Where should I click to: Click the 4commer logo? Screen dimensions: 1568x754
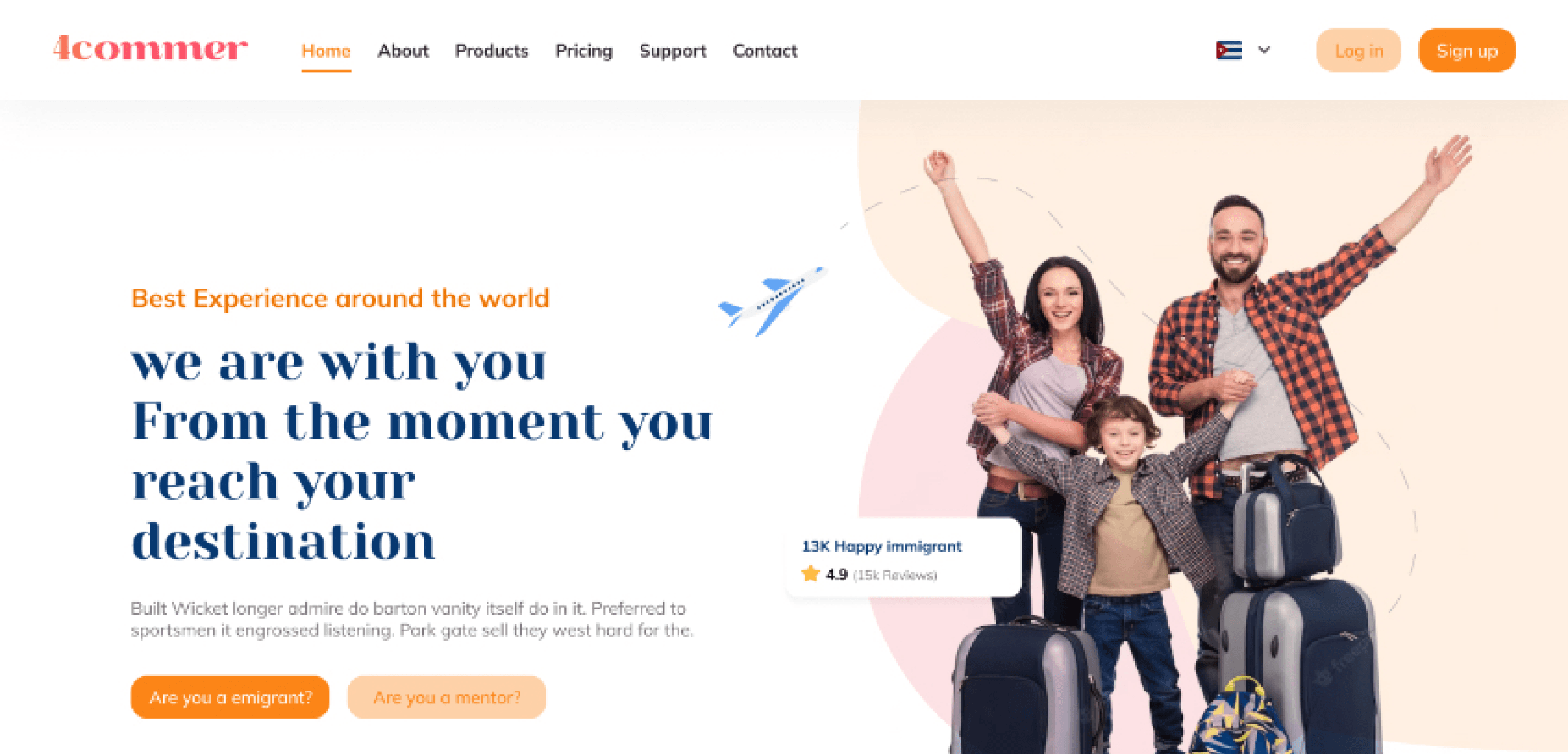[150, 48]
